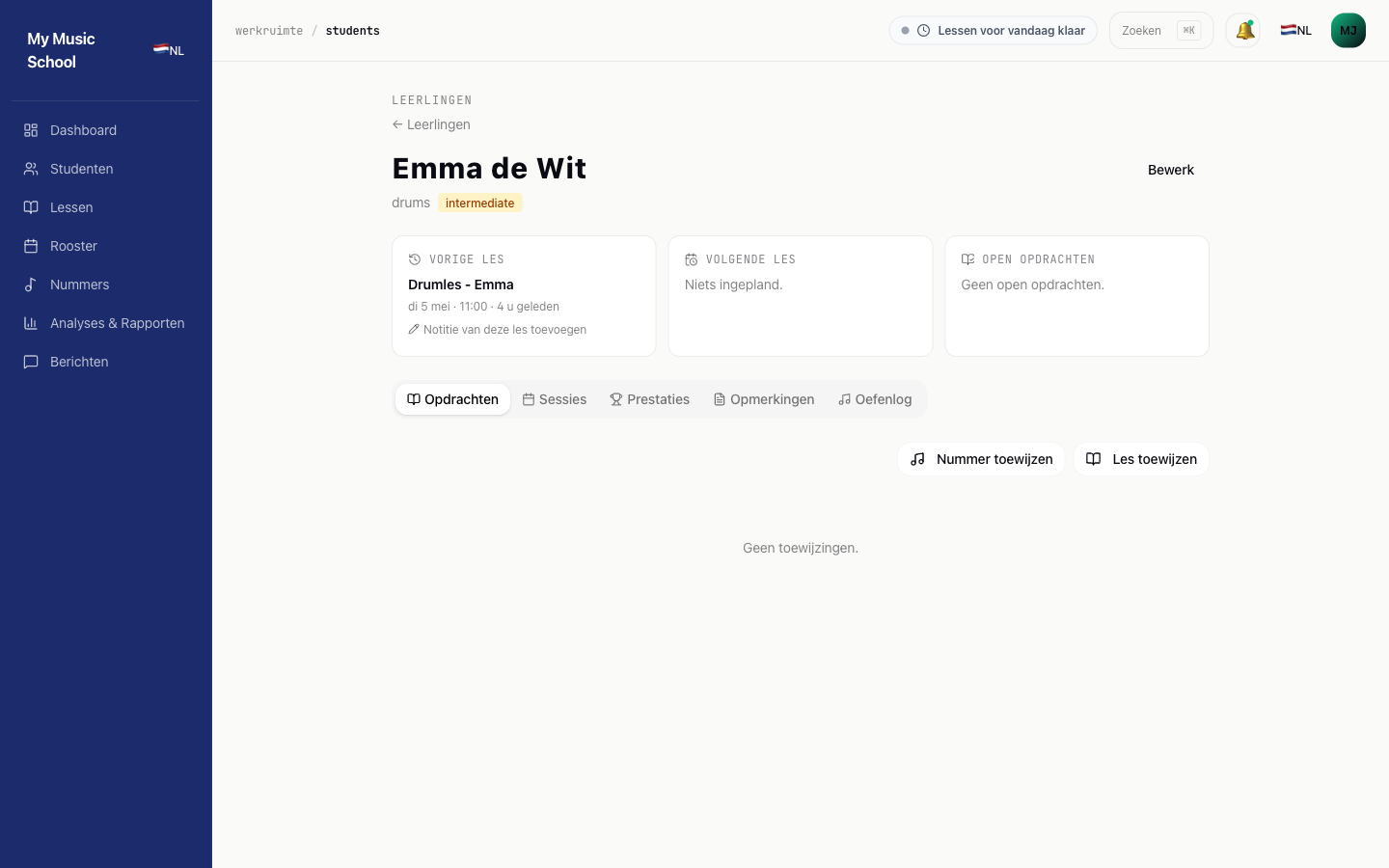Click the 'drums' instrument label
This screenshot has height=868, width=1389.
click(x=411, y=203)
